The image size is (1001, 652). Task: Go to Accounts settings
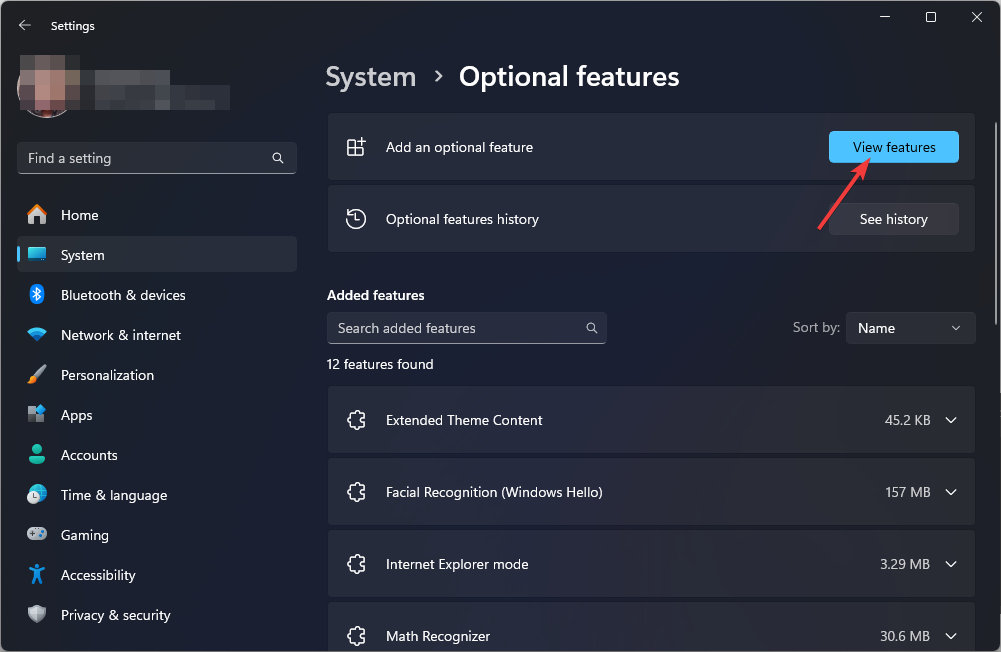tap(89, 455)
